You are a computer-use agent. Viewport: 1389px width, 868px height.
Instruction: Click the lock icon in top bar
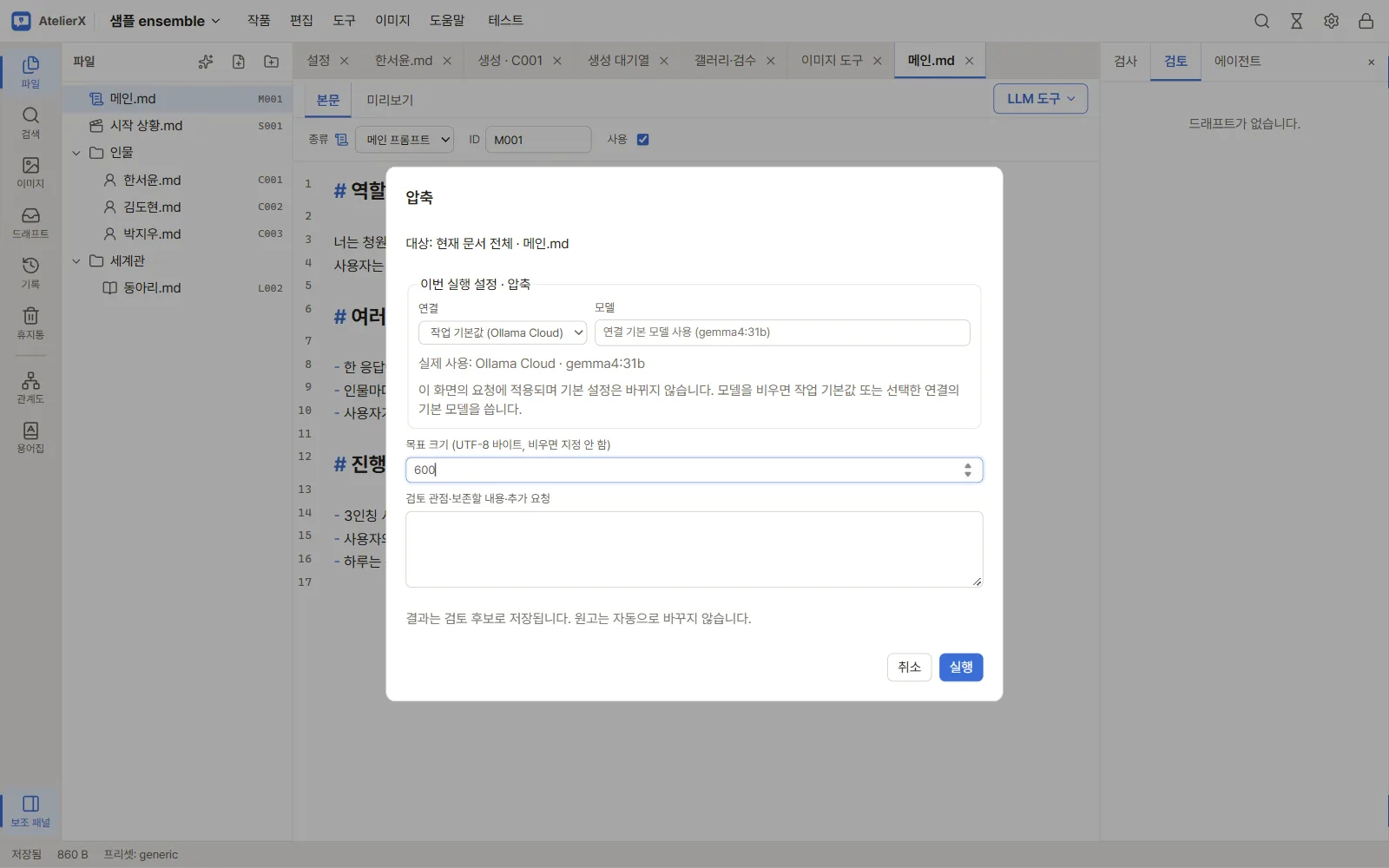[x=1366, y=21]
